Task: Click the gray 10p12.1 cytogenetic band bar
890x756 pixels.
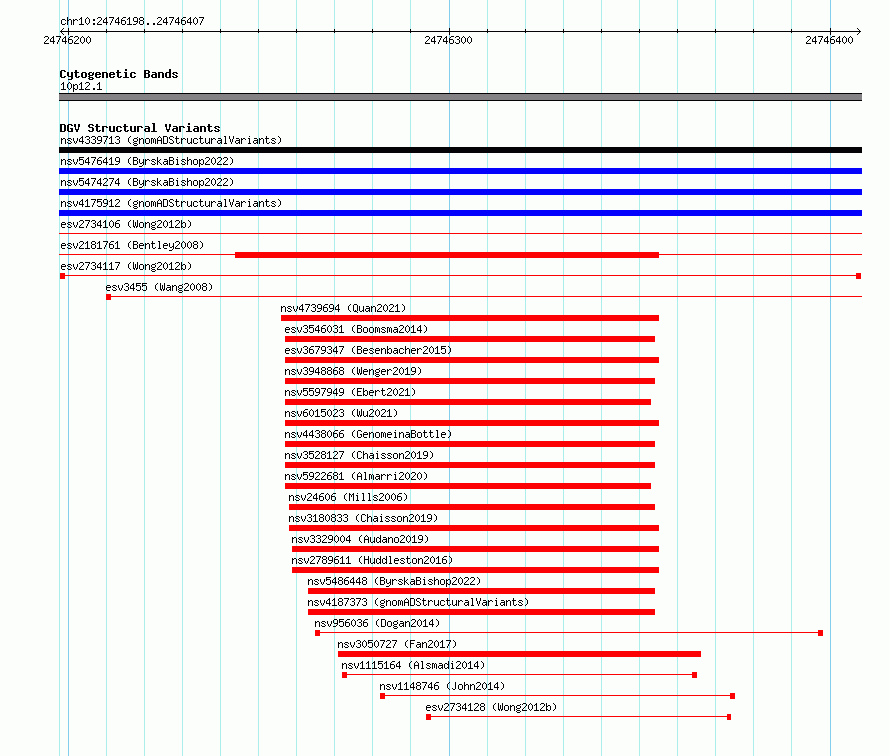Action: [x=460, y=97]
